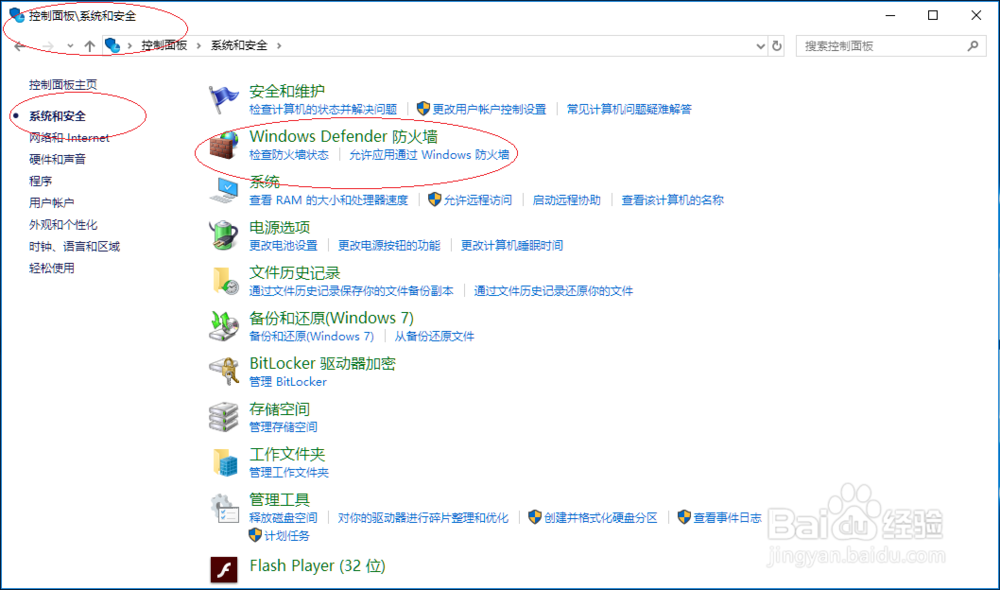The image size is (1000, 590).
Task: Click the Flash Player red icon
Action: tap(224, 569)
